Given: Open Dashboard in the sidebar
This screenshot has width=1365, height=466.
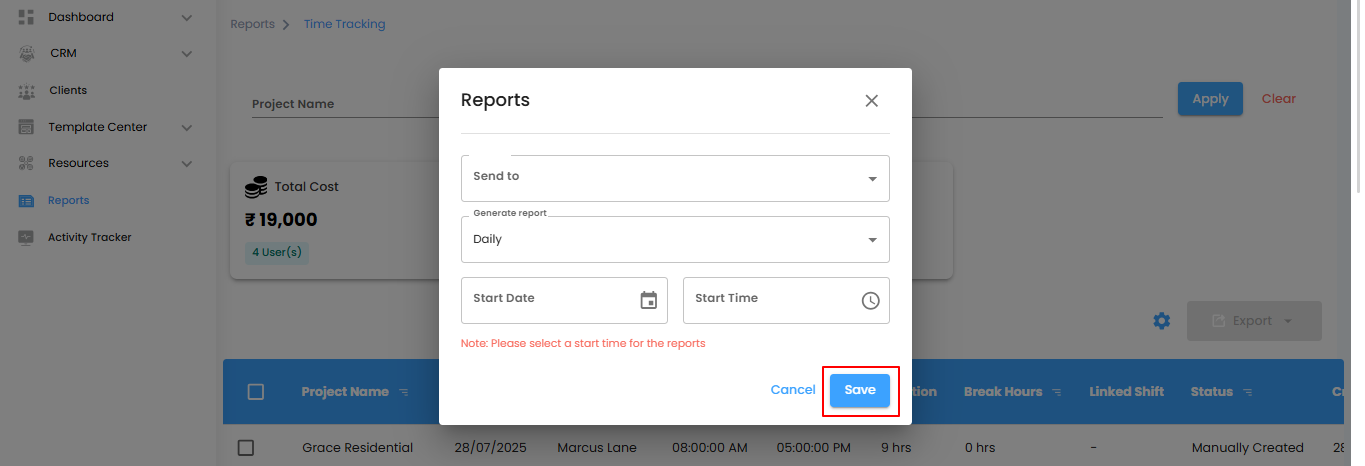Looking at the screenshot, I should coord(81,17).
